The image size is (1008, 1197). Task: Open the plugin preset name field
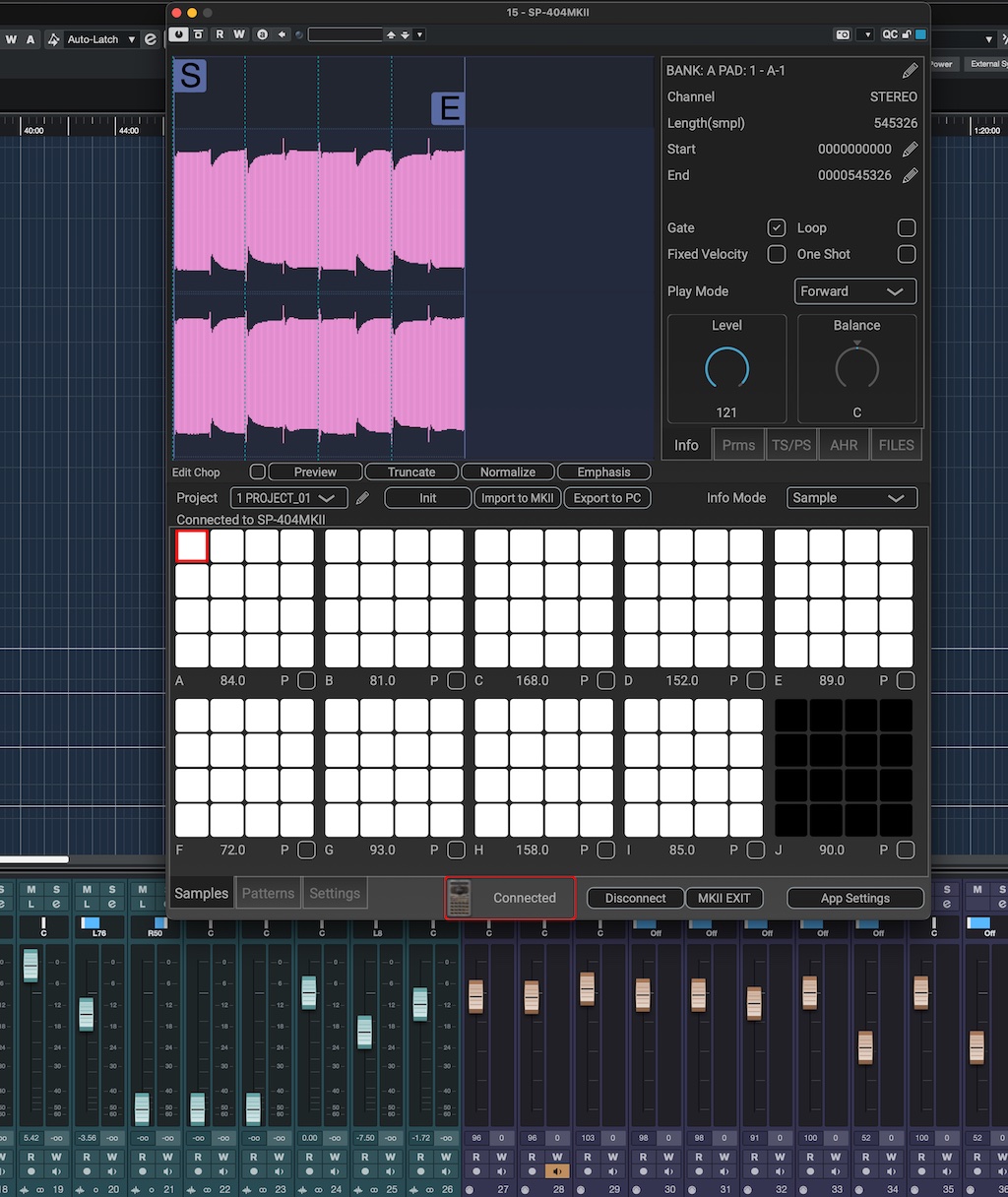346,34
